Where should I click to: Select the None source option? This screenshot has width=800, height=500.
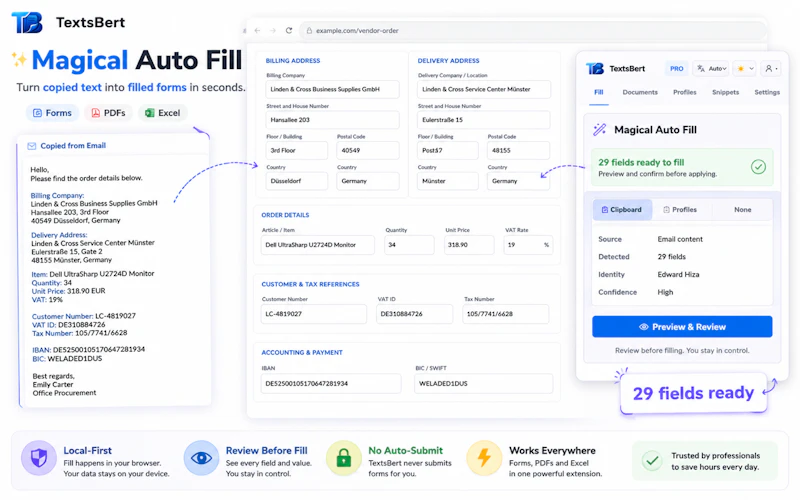click(x=742, y=210)
